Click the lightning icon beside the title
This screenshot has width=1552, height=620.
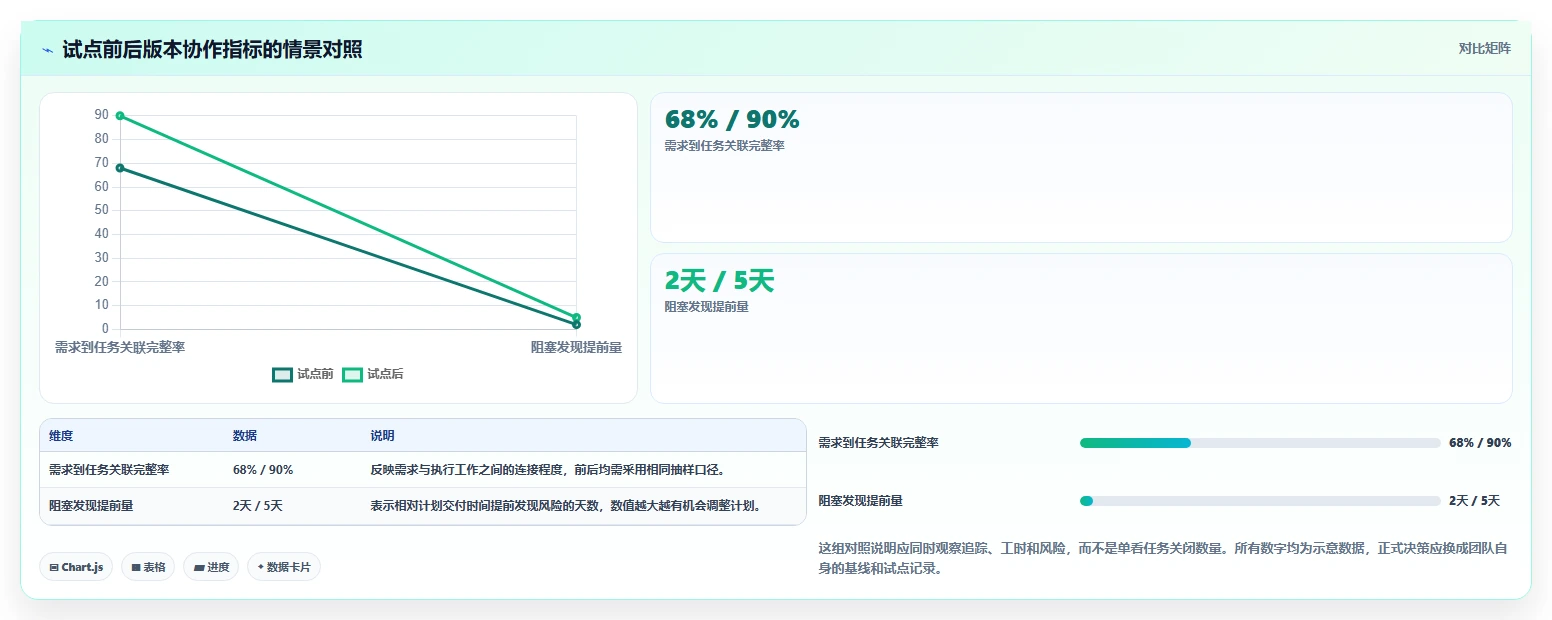[48, 50]
